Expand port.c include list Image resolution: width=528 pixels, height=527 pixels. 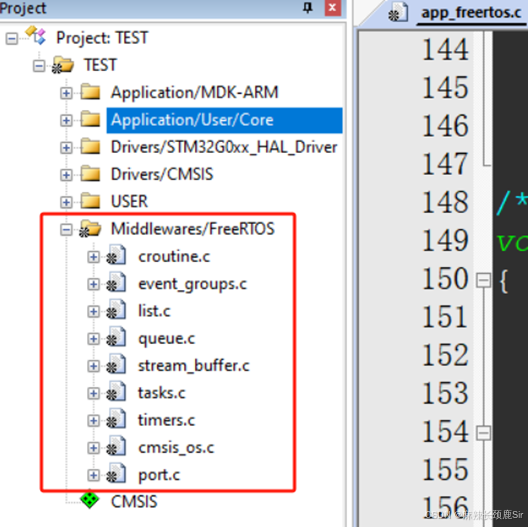coord(94,475)
